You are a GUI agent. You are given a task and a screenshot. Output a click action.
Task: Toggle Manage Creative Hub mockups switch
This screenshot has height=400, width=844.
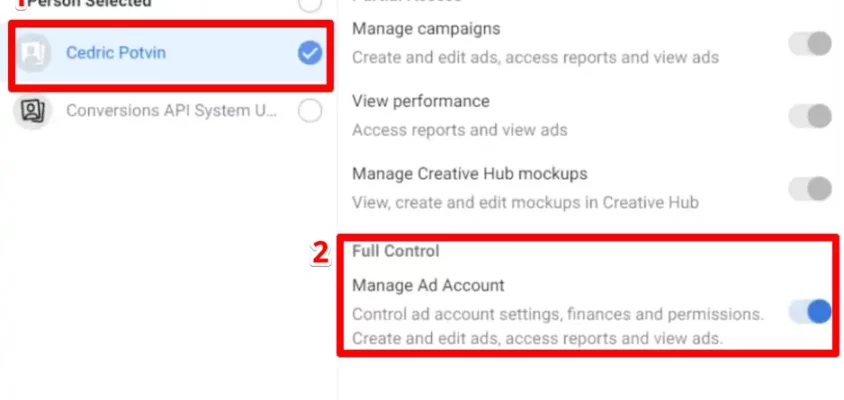810,188
